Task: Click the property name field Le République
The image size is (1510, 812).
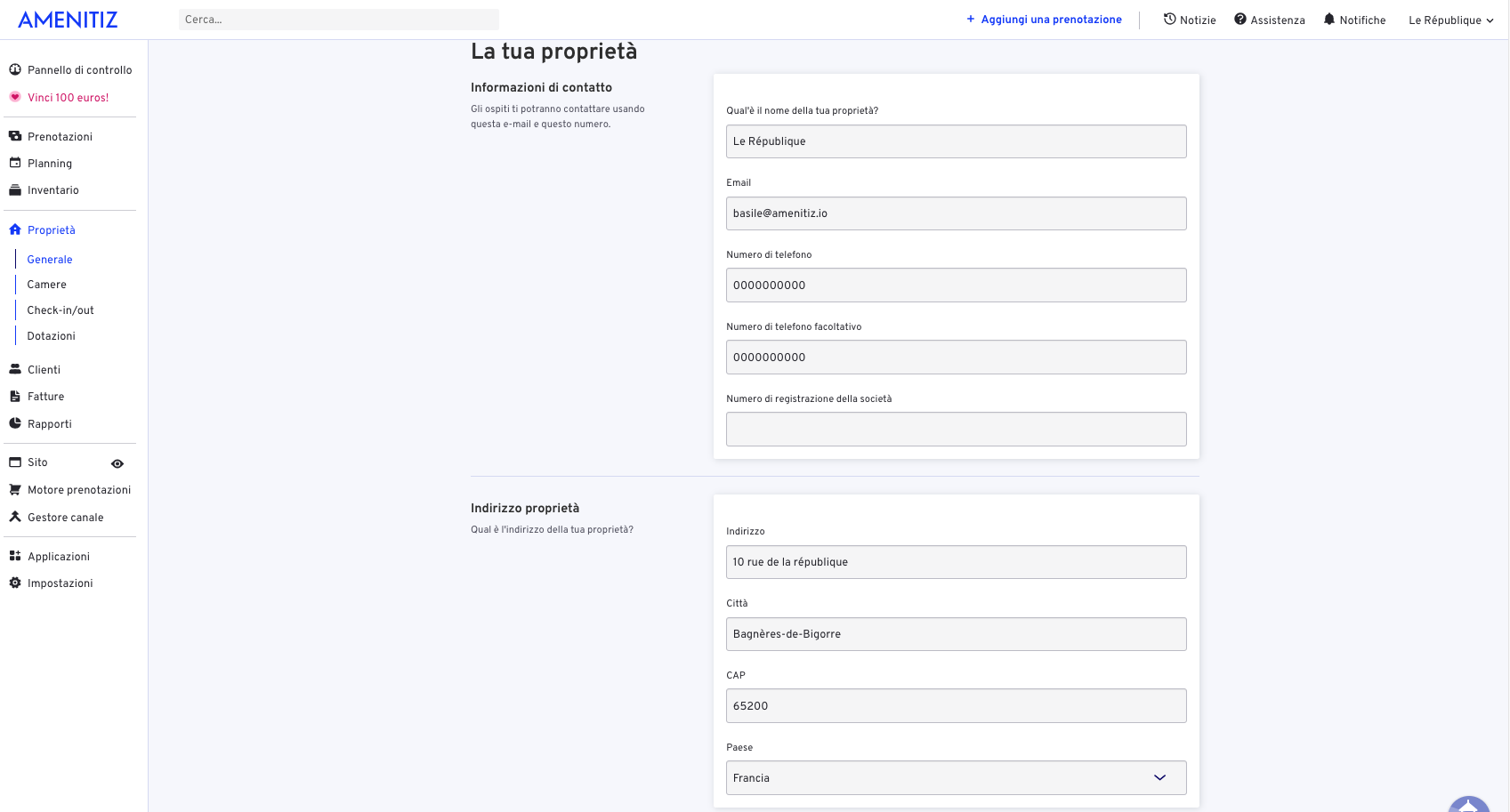Action: (x=957, y=141)
